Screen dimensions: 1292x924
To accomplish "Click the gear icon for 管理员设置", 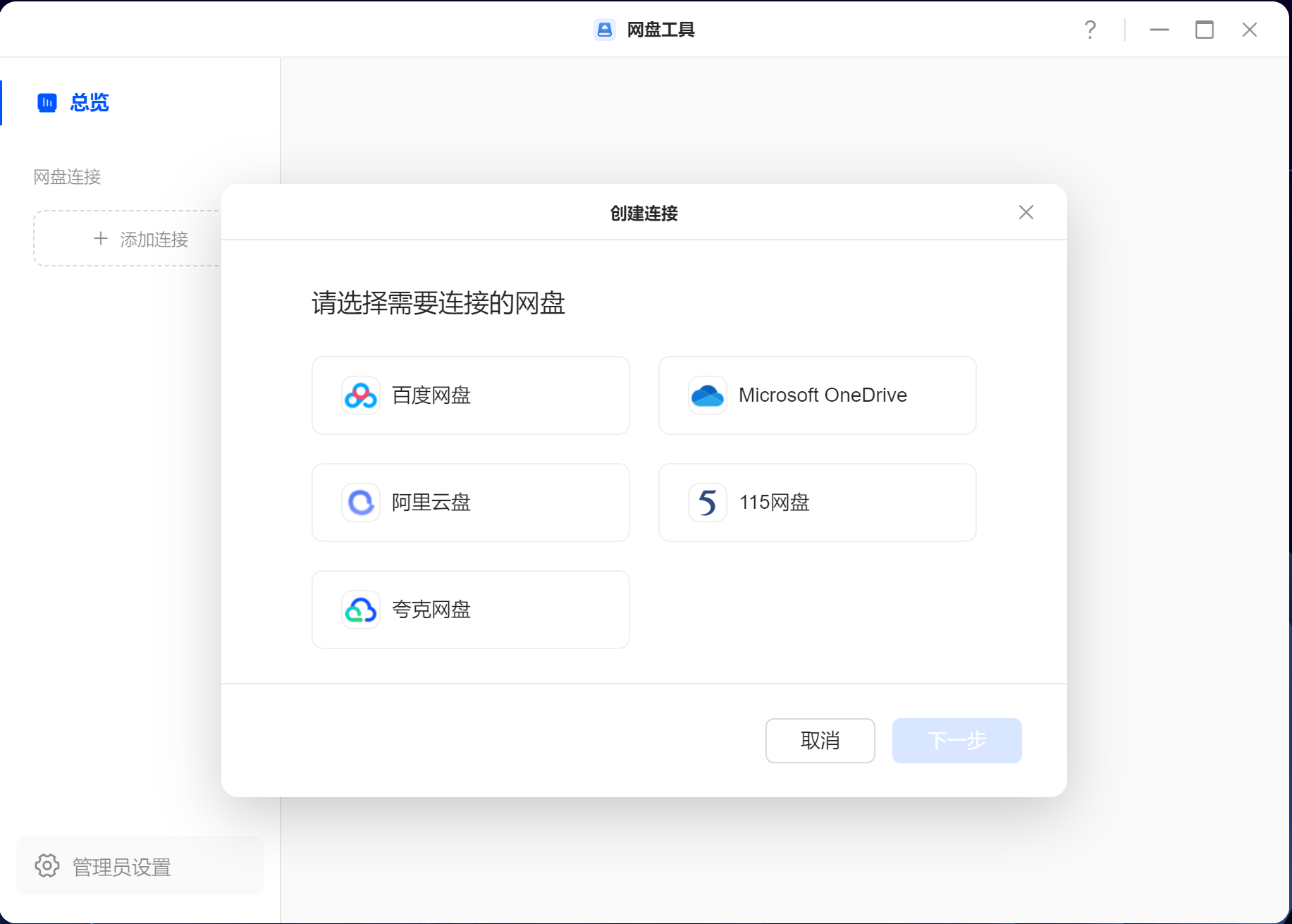I will click(x=47, y=866).
